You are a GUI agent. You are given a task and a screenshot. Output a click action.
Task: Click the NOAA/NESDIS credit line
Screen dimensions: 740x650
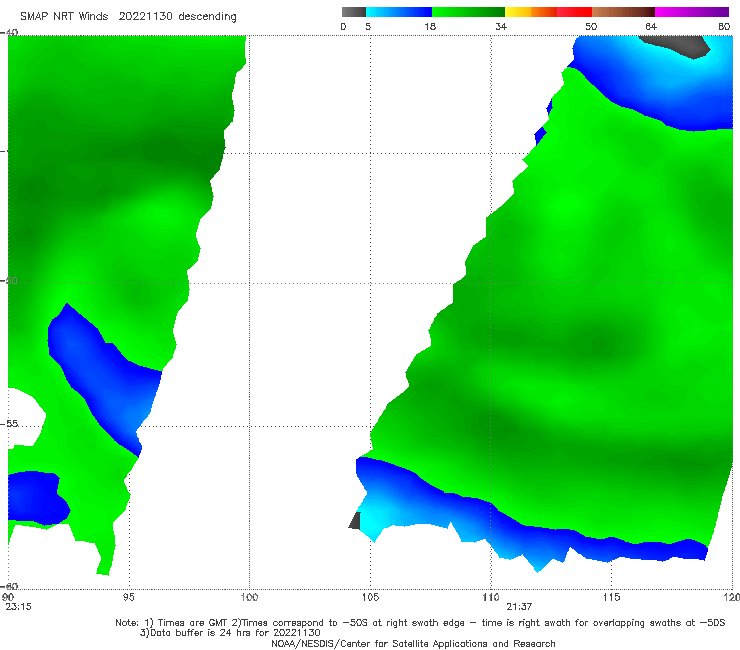pyautogui.click(x=413, y=644)
